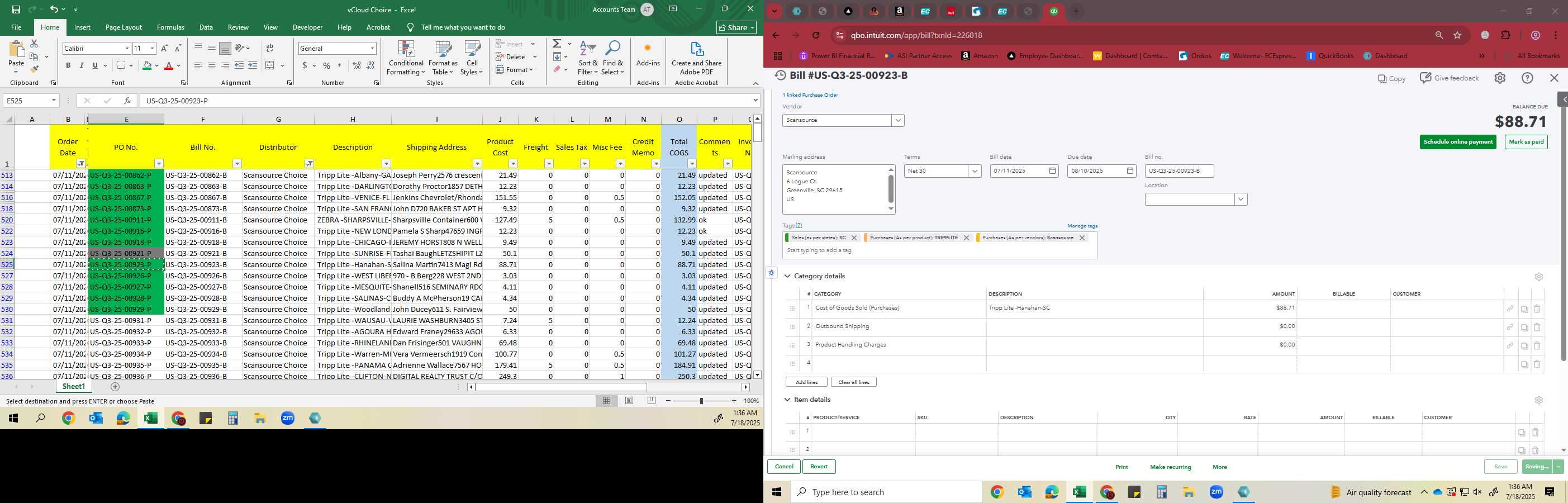The image size is (1568, 503).
Task: Toggle Underline formatting in Excel ribbon
Action: coord(95,65)
